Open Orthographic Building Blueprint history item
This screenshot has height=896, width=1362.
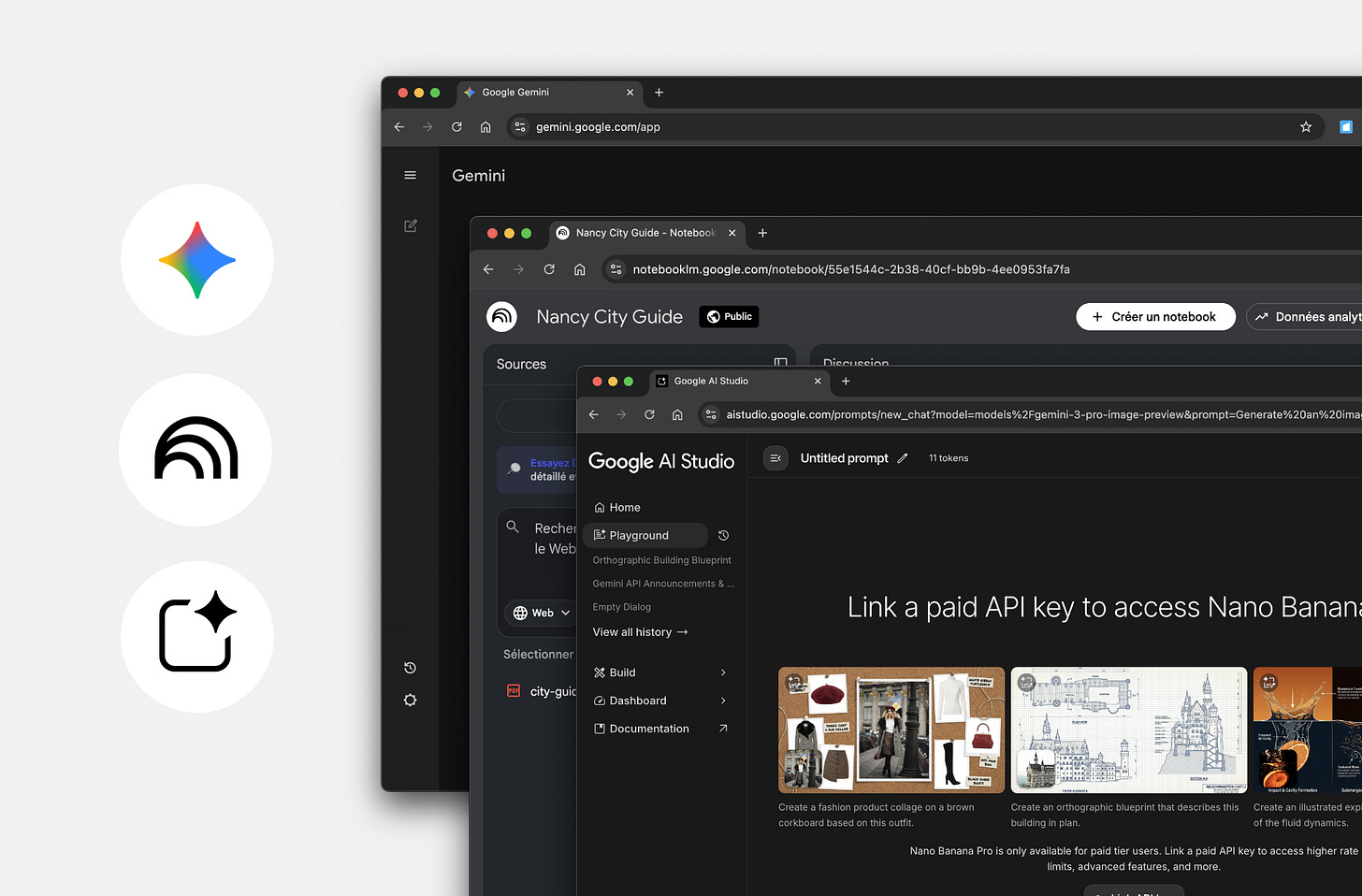tap(661, 560)
